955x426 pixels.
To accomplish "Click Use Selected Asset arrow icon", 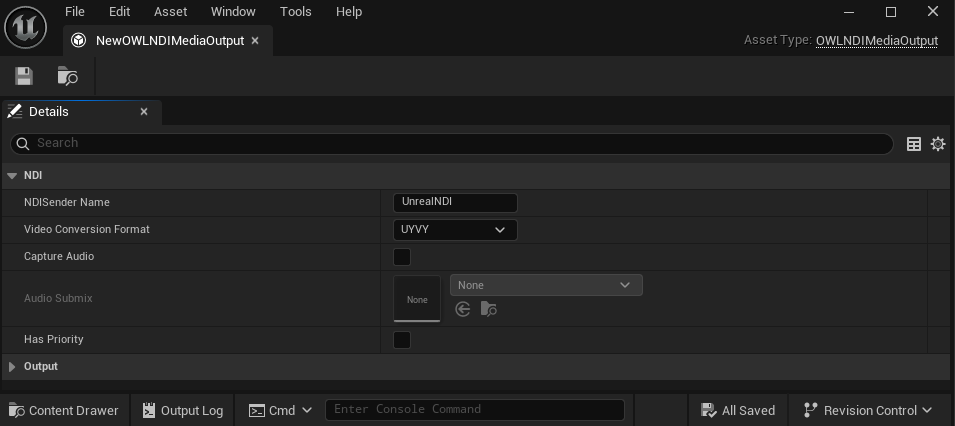I will [462, 310].
